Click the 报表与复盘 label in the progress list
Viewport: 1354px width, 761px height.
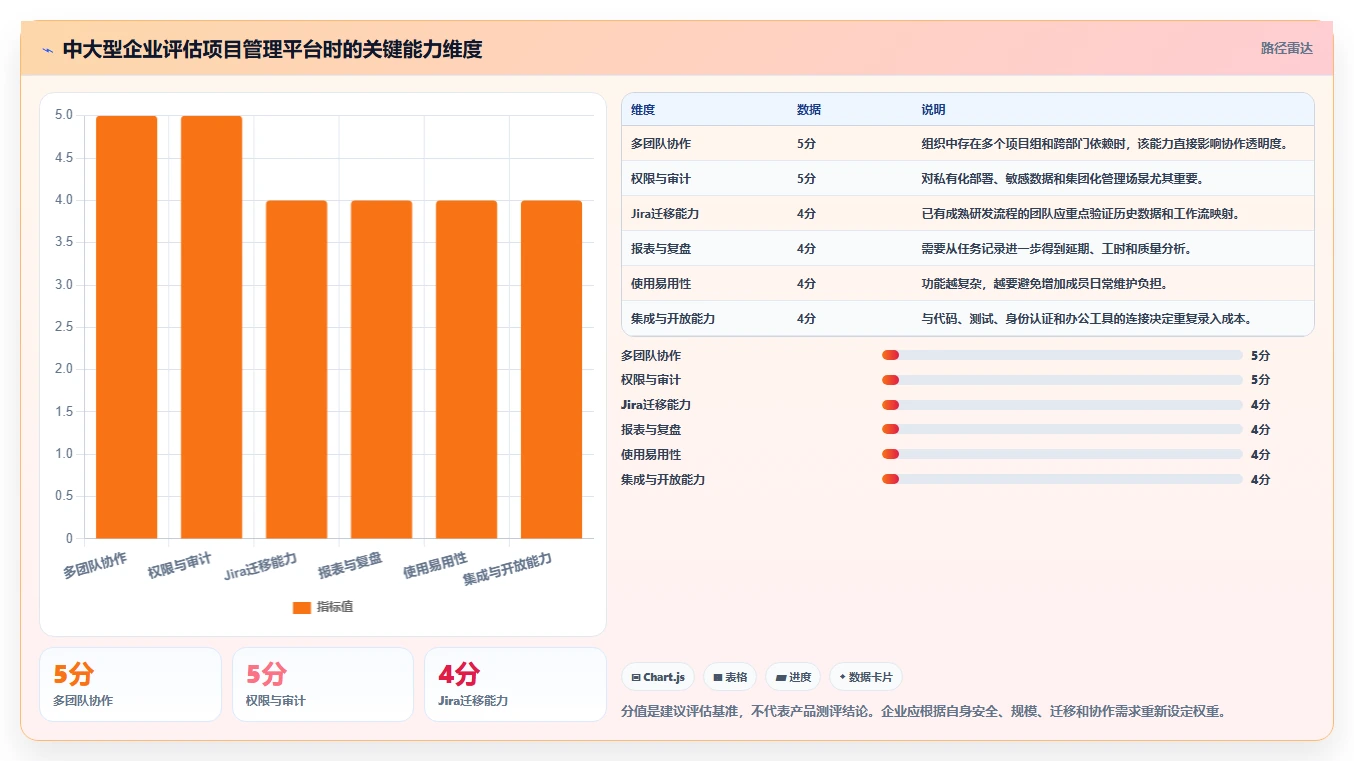pos(651,430)
